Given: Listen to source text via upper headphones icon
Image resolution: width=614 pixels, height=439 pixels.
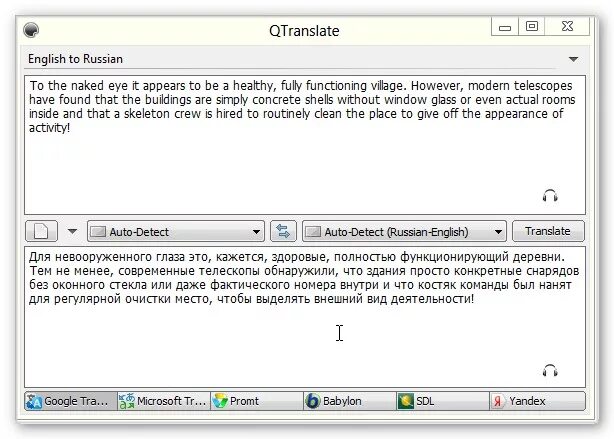Looking at the screenshot, I should pyautogui.click(x=550, y=195).
